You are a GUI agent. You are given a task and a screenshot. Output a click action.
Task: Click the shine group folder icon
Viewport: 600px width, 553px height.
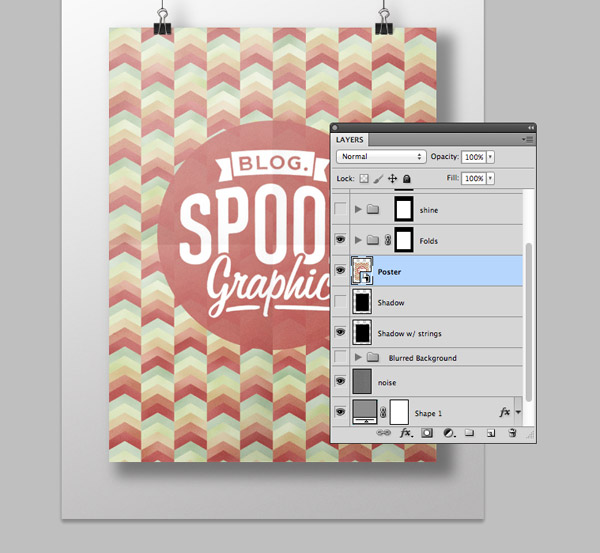coord(373,209)
